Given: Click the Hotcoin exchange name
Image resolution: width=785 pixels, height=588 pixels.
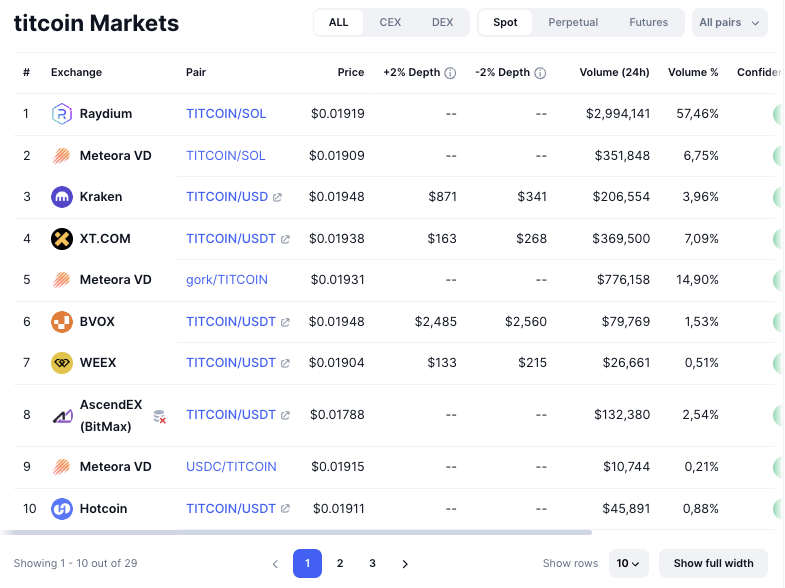Looking at the screenshot, I should pos(104,509).
